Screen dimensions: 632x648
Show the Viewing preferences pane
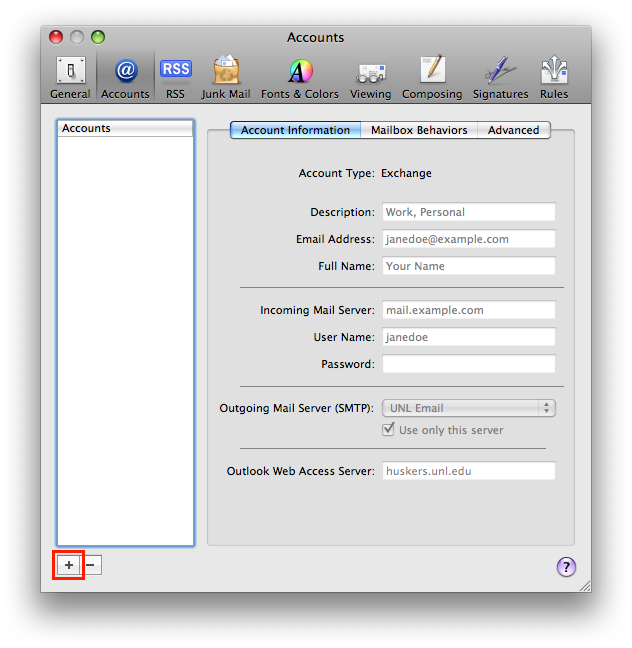point(370,77)
